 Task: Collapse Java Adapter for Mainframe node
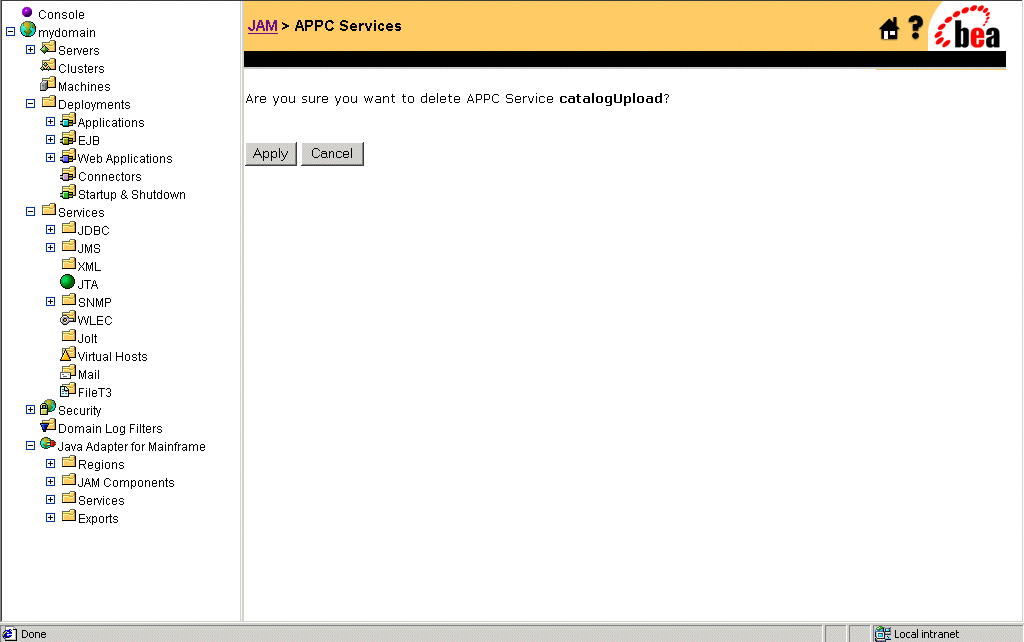pyautogui.click(x=30, y=445)
